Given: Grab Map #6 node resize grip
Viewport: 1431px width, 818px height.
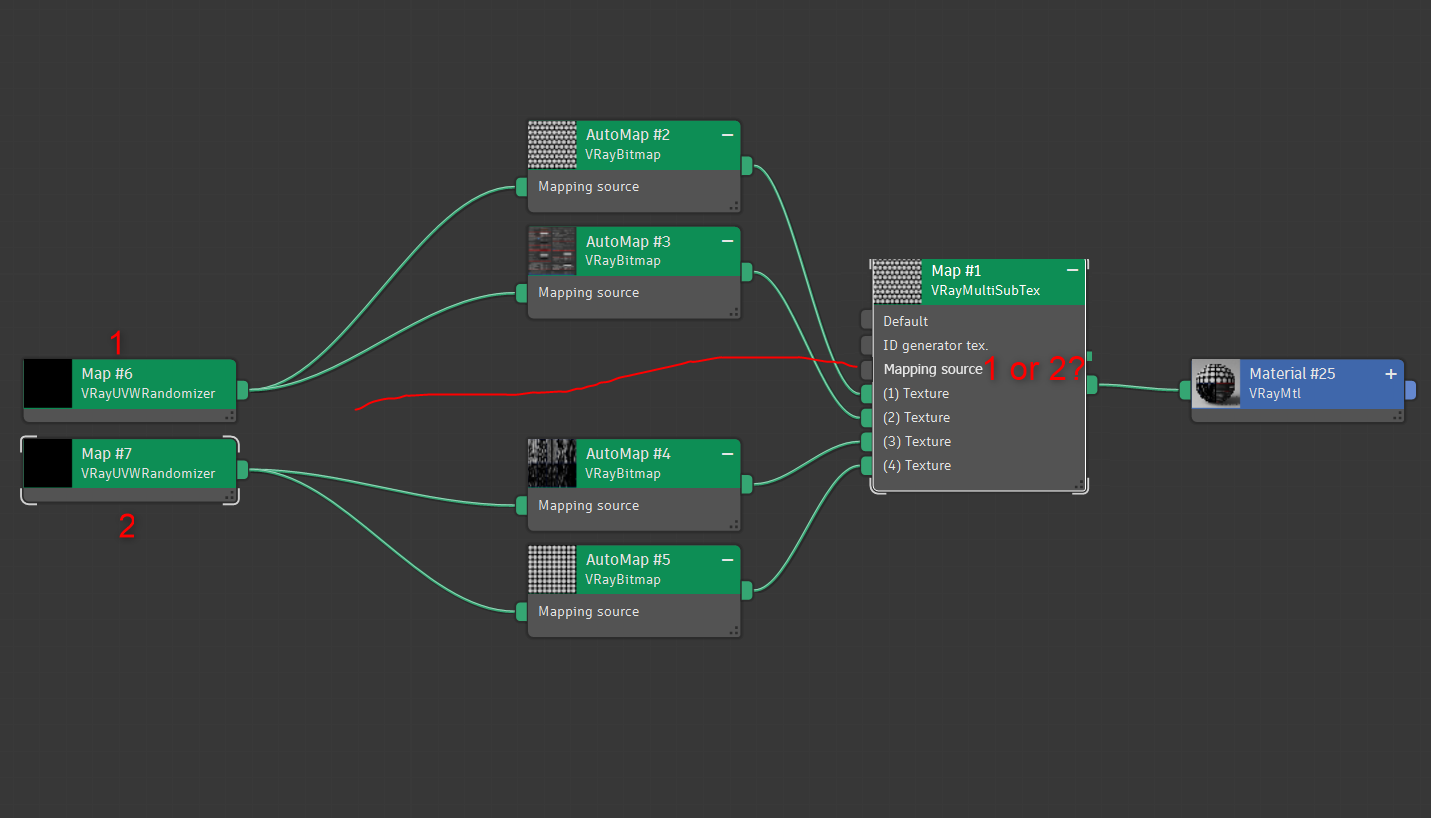Looking at the screenshot, I should click(x=230, y=416).
